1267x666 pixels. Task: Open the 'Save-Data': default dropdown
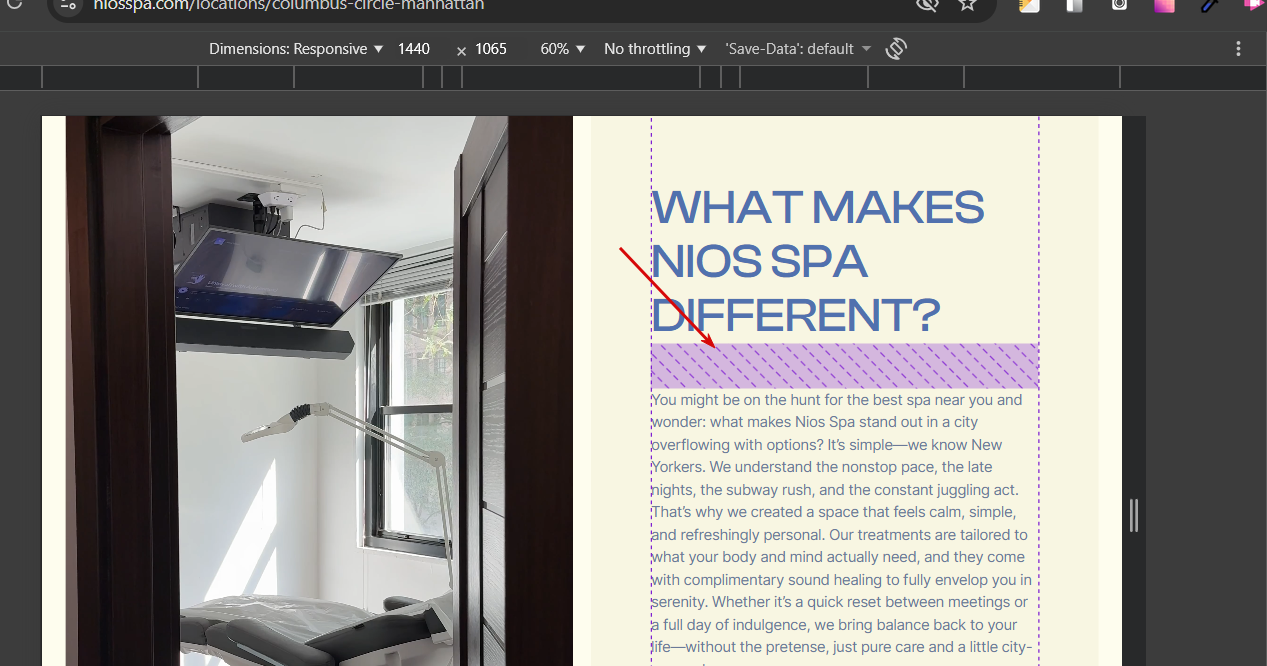click(x=798, y=49)
